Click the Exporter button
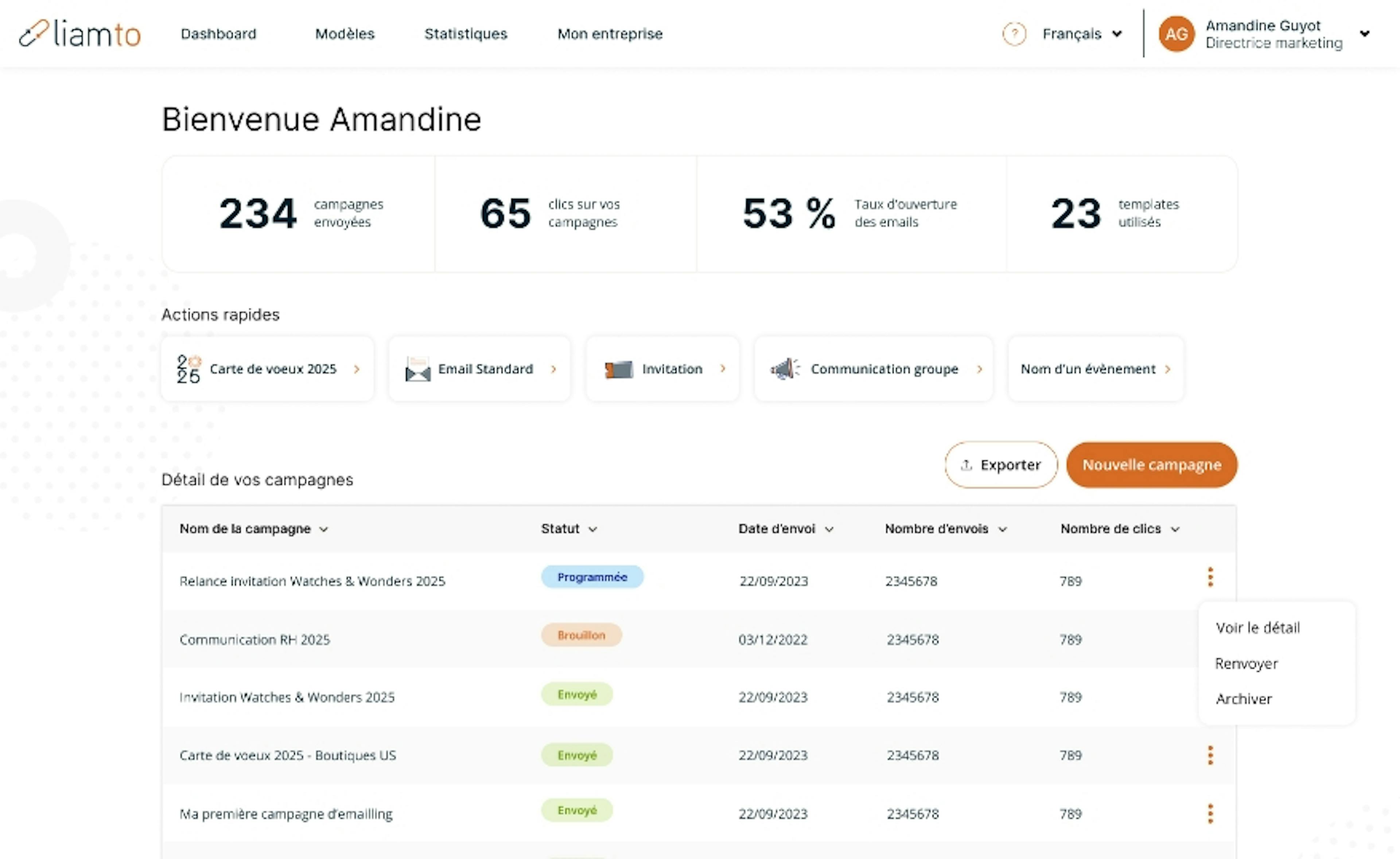This screenshot has width=1400, height=859. click(1001, 465)
